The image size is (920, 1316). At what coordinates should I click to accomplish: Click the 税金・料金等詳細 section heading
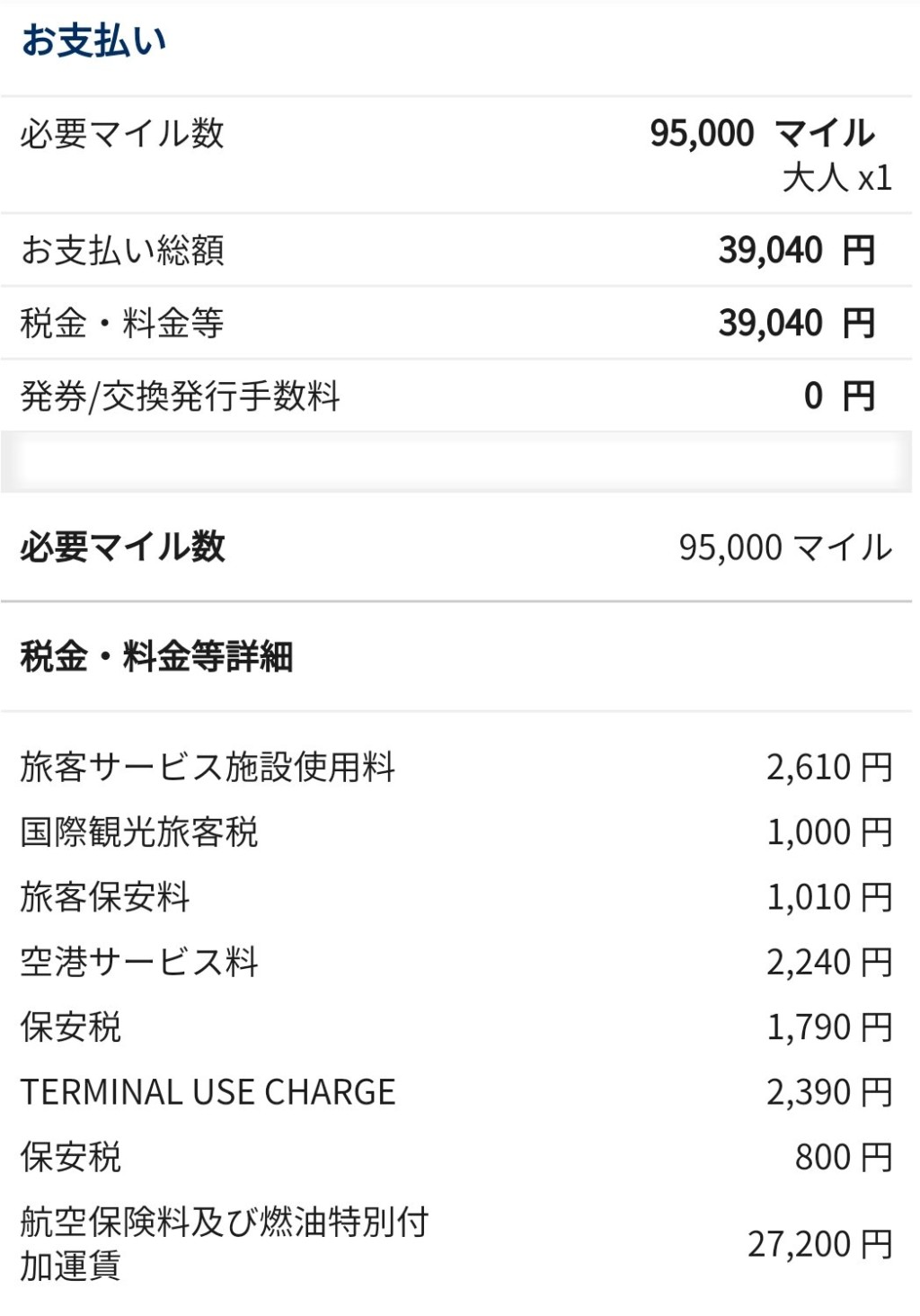point(156,657)
